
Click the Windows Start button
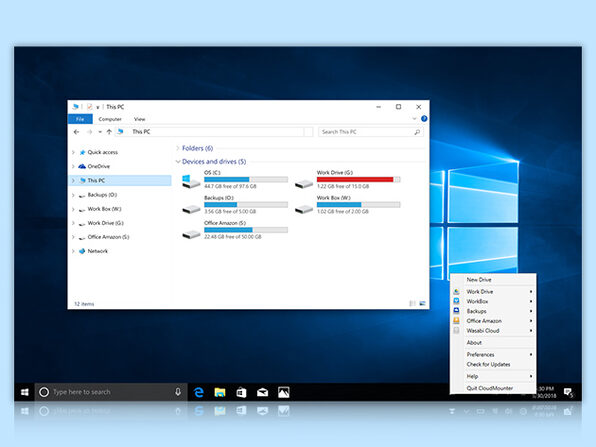(25, 392)
